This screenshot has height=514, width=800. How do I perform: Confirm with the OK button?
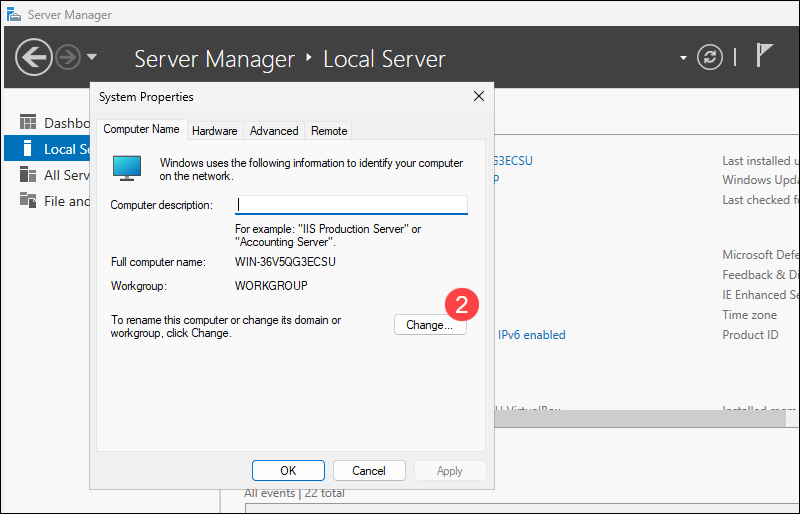click(x=288, y=471)
